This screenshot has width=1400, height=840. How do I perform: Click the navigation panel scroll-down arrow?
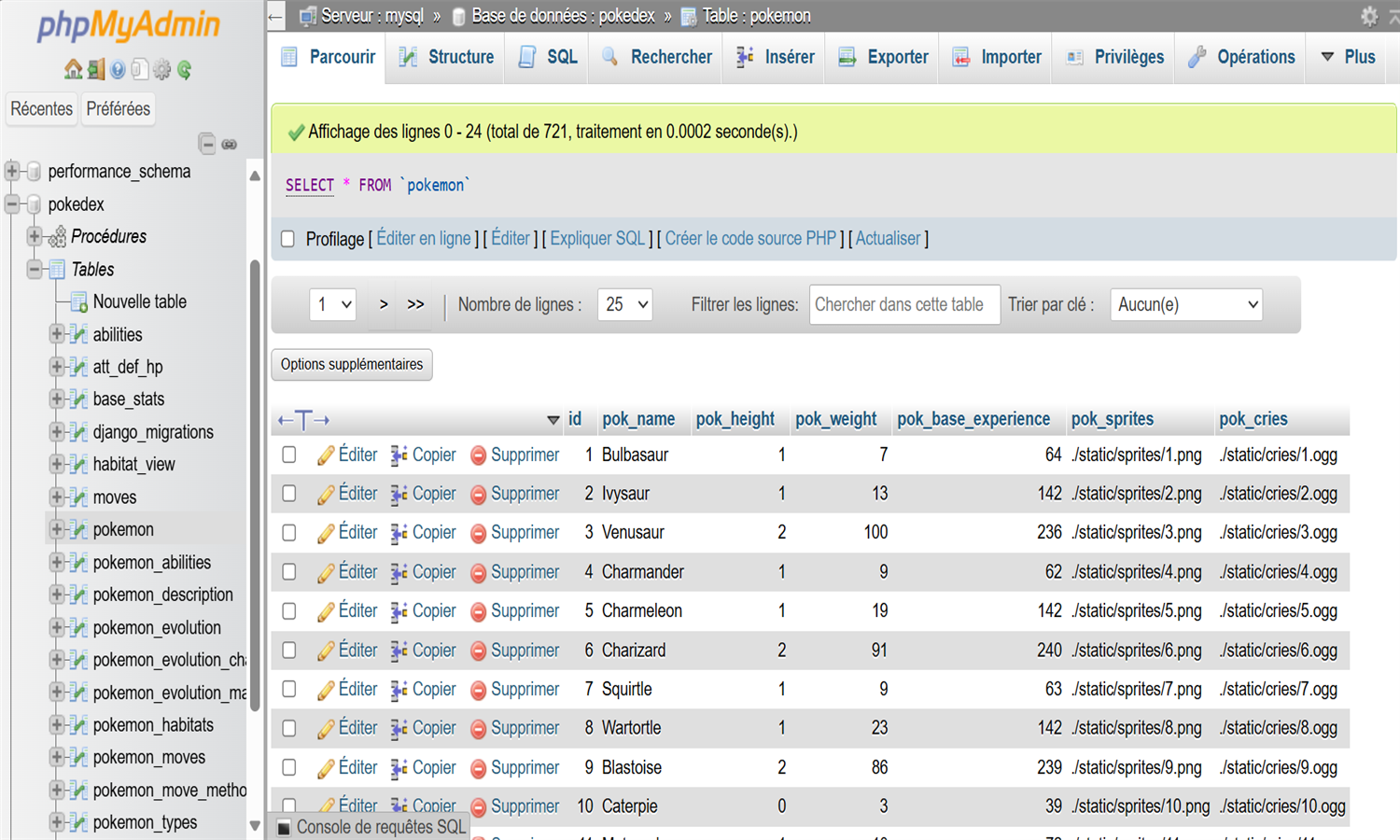click(x=255, y=825)
